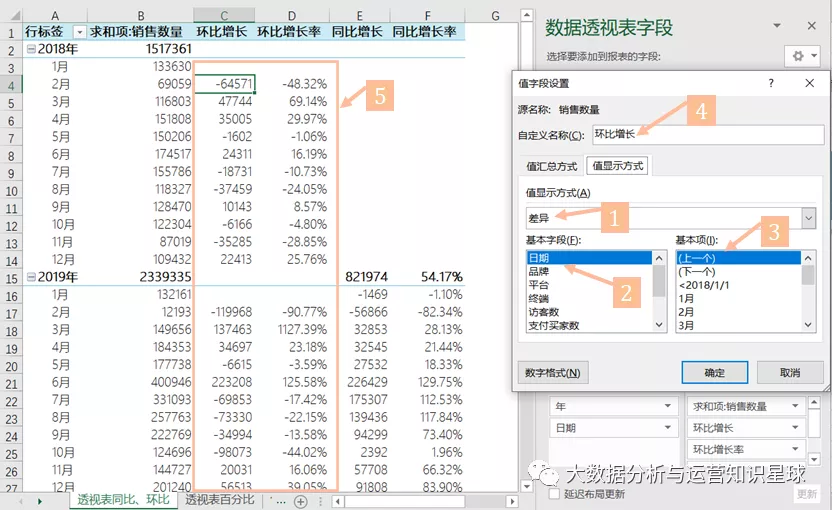Open the 求和项:销售数量 value field dropdown

point(795,406)
